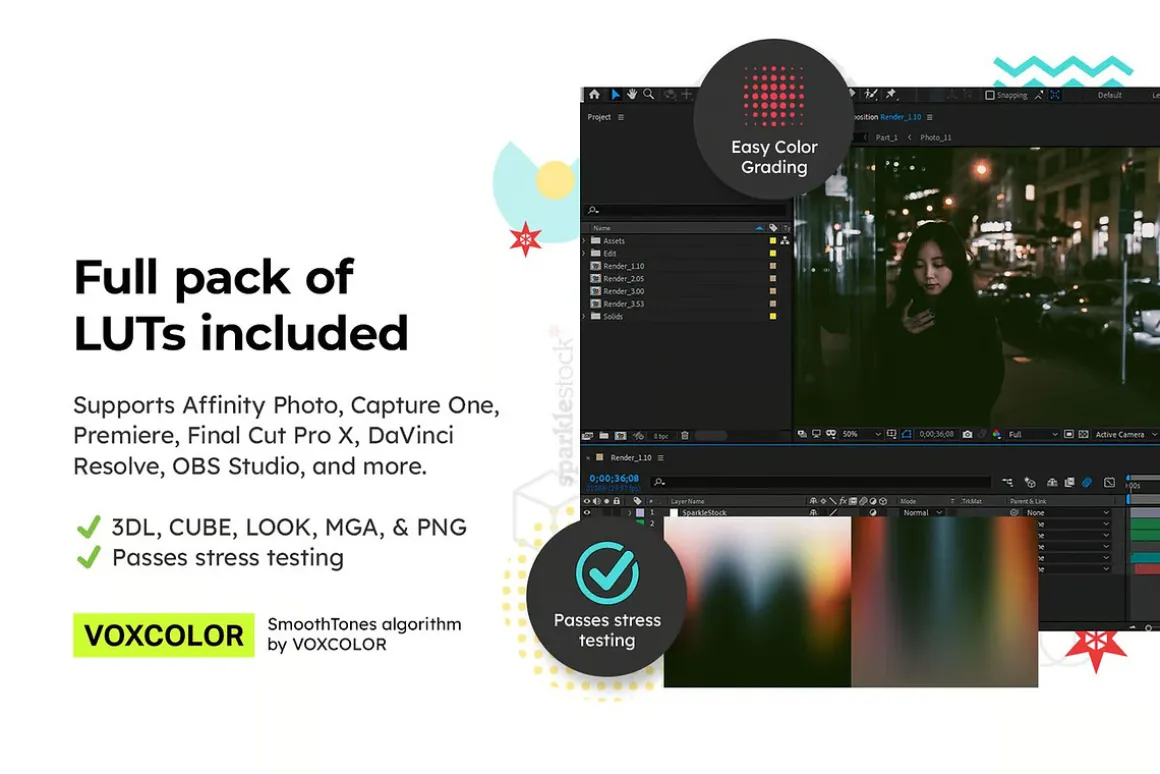Screen dimensions: 1160x774
Task: Click the shy layers hide icon in timeline
Action: (x=1052, y=482)
